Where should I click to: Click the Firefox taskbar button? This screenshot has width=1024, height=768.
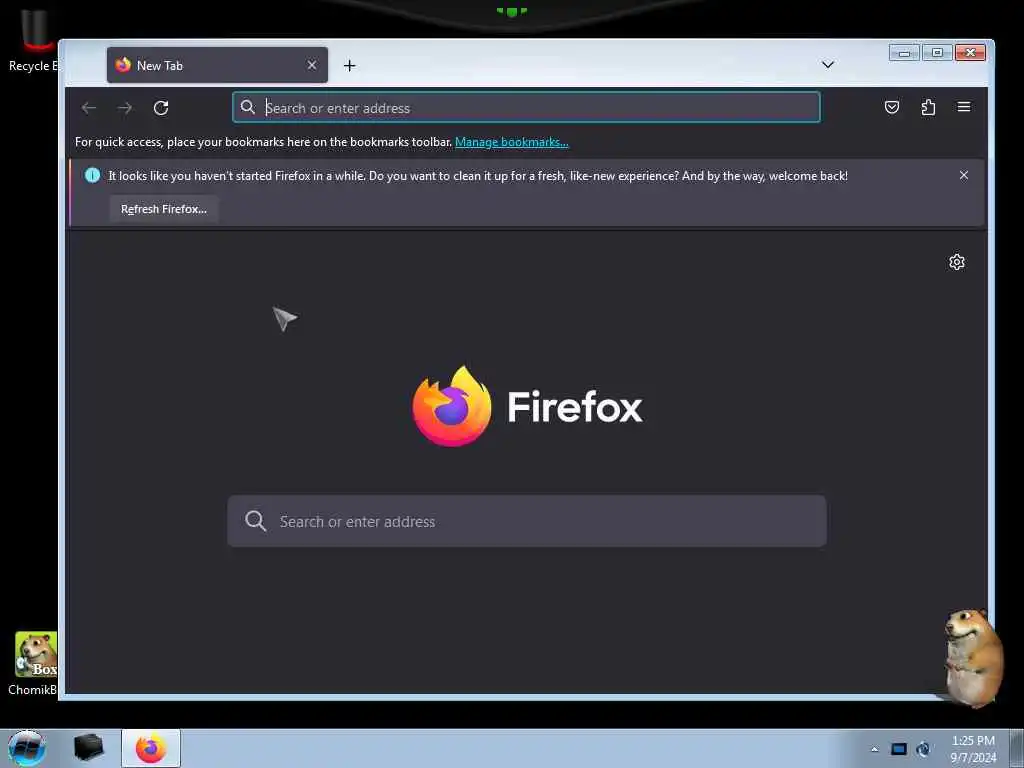tap(151, 748)
